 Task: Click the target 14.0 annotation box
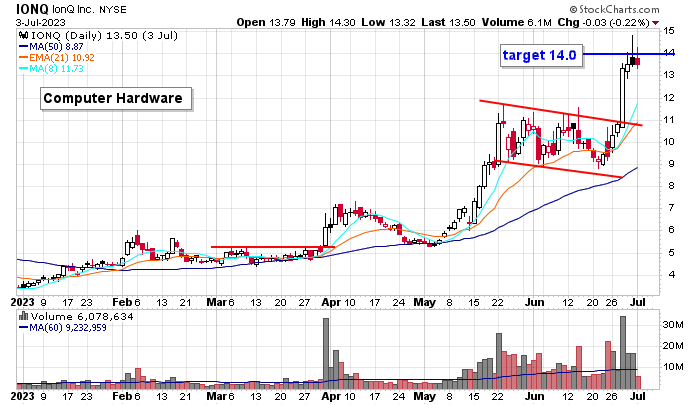(541, 55)
